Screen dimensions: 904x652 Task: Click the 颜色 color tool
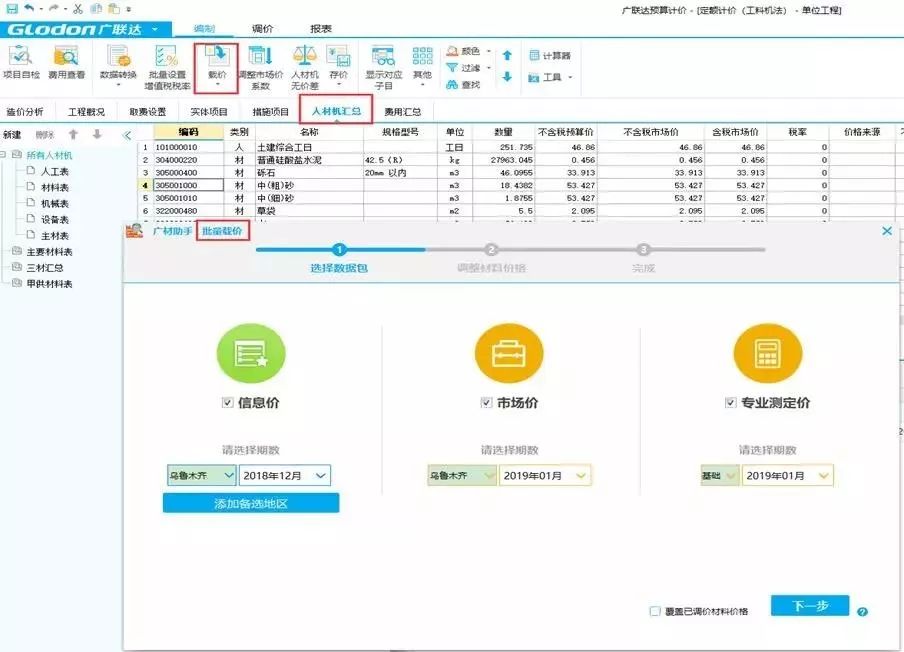[x=469, y=51]
